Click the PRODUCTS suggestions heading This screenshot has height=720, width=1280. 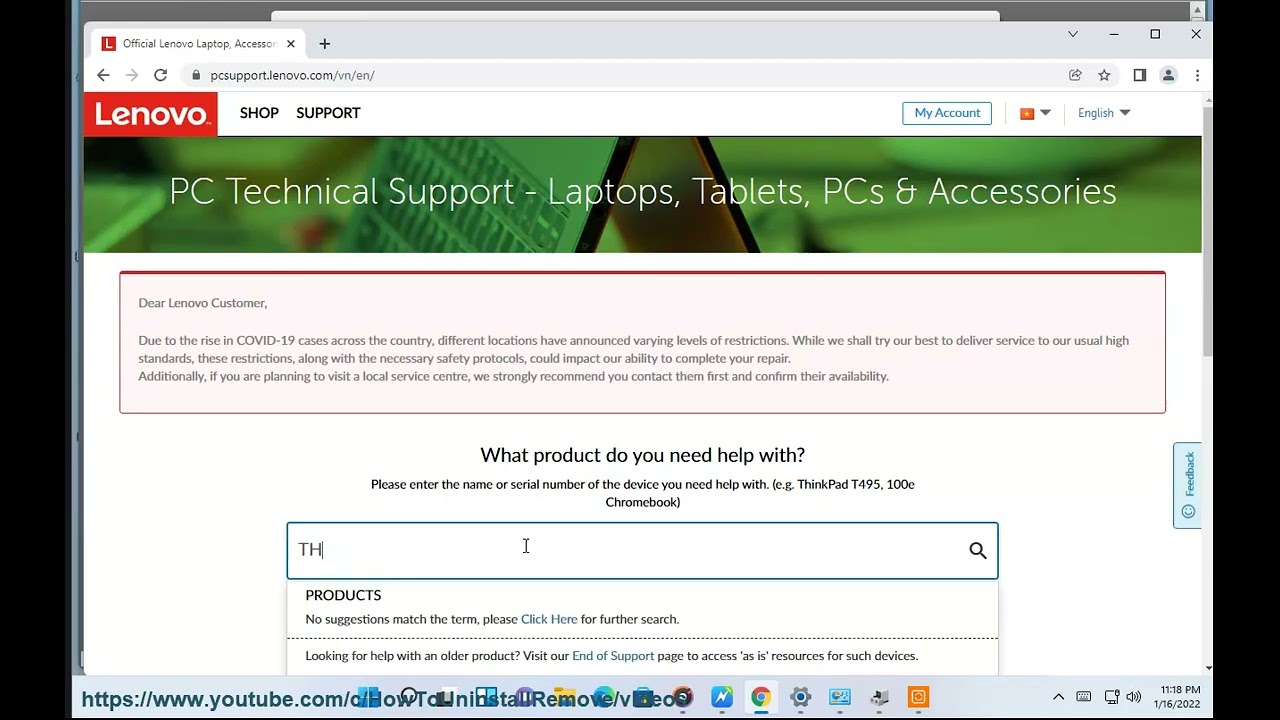click(343, 595)
